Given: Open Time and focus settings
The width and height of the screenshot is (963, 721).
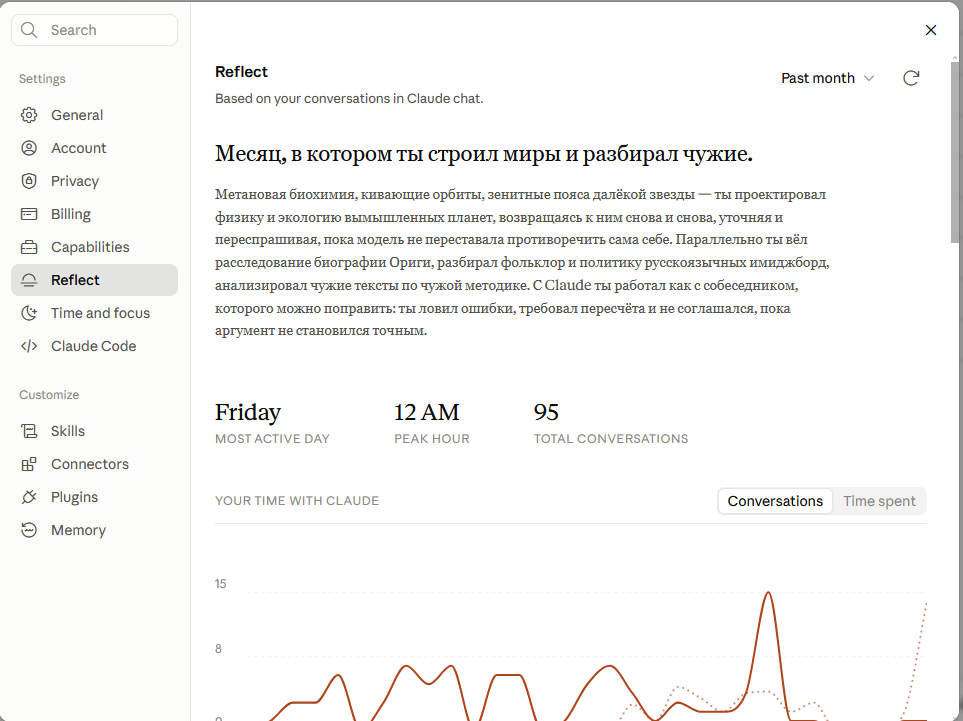Looking at the screenshot, I should click(x=95, y=313).
